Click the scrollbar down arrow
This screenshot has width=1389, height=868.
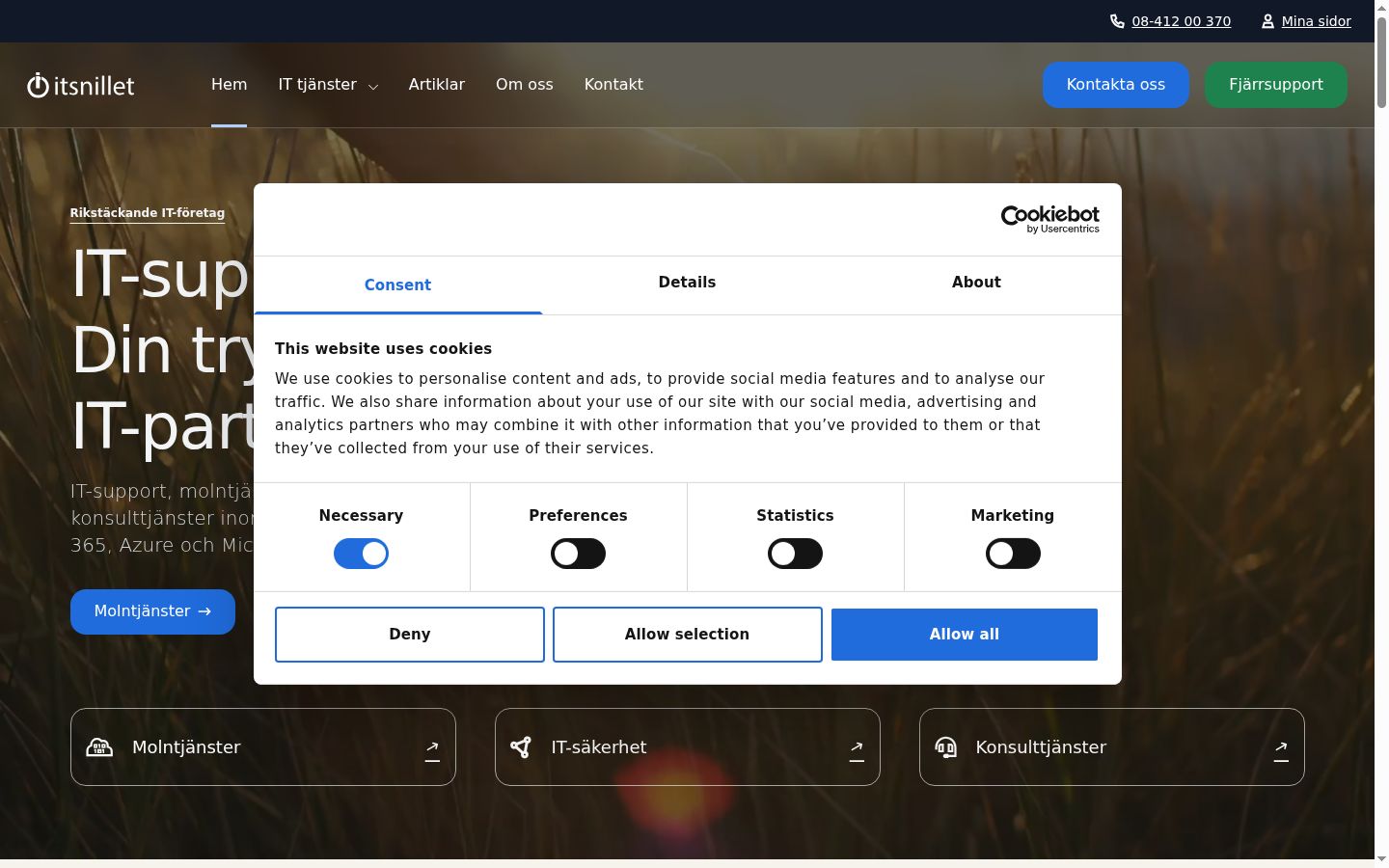[x=1381, y=858]
